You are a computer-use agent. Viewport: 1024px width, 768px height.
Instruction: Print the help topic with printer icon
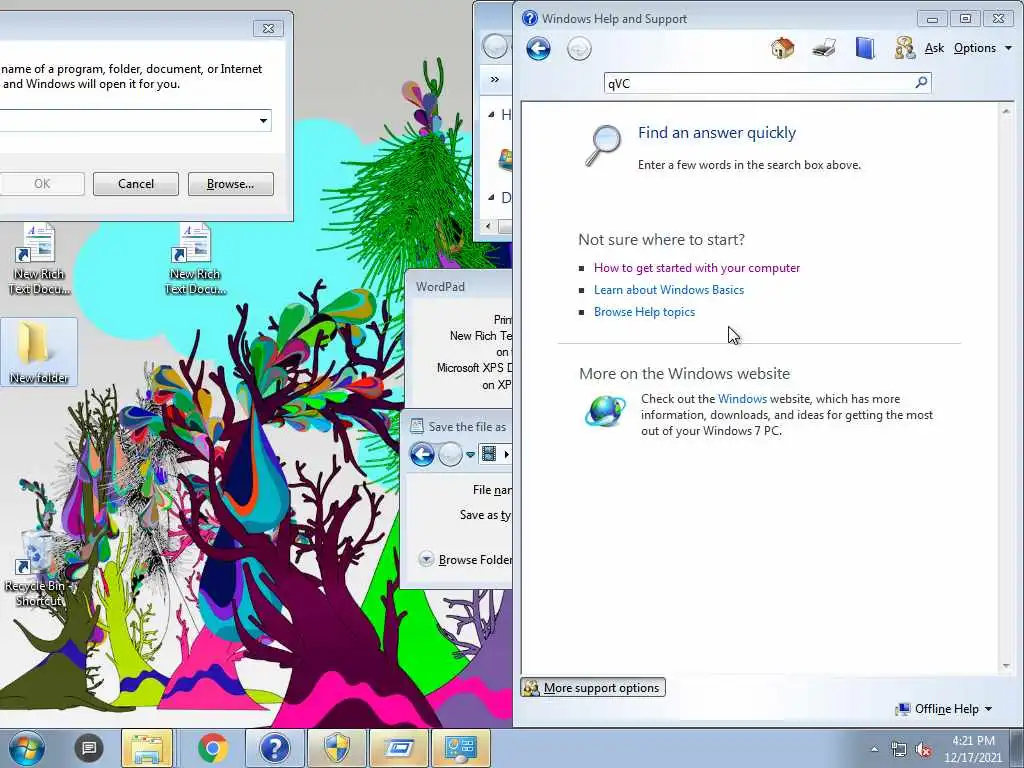(x=824, y=48)
